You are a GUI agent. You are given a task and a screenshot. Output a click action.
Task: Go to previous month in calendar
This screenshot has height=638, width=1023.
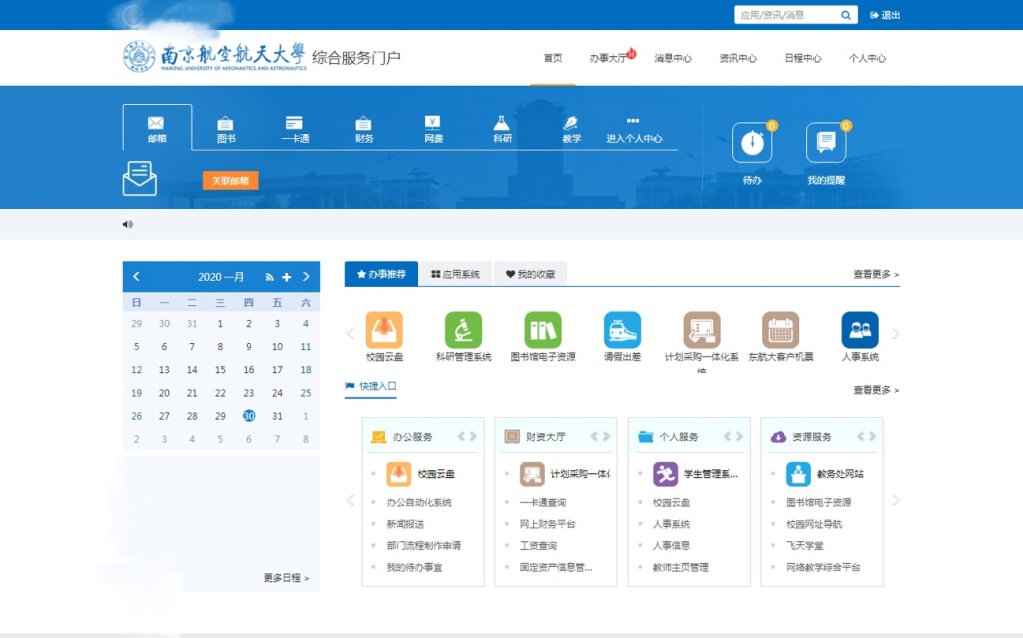pos(137,277)
